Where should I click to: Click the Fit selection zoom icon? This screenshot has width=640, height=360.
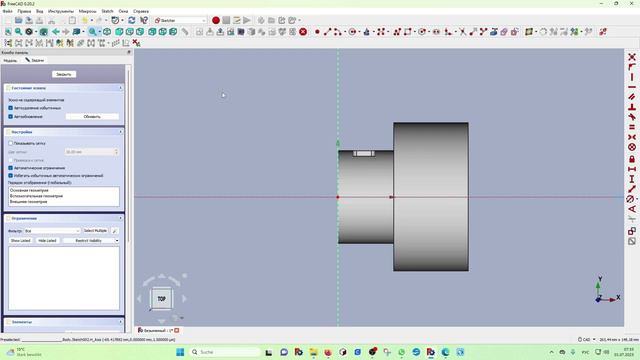[x=18, y=31]
